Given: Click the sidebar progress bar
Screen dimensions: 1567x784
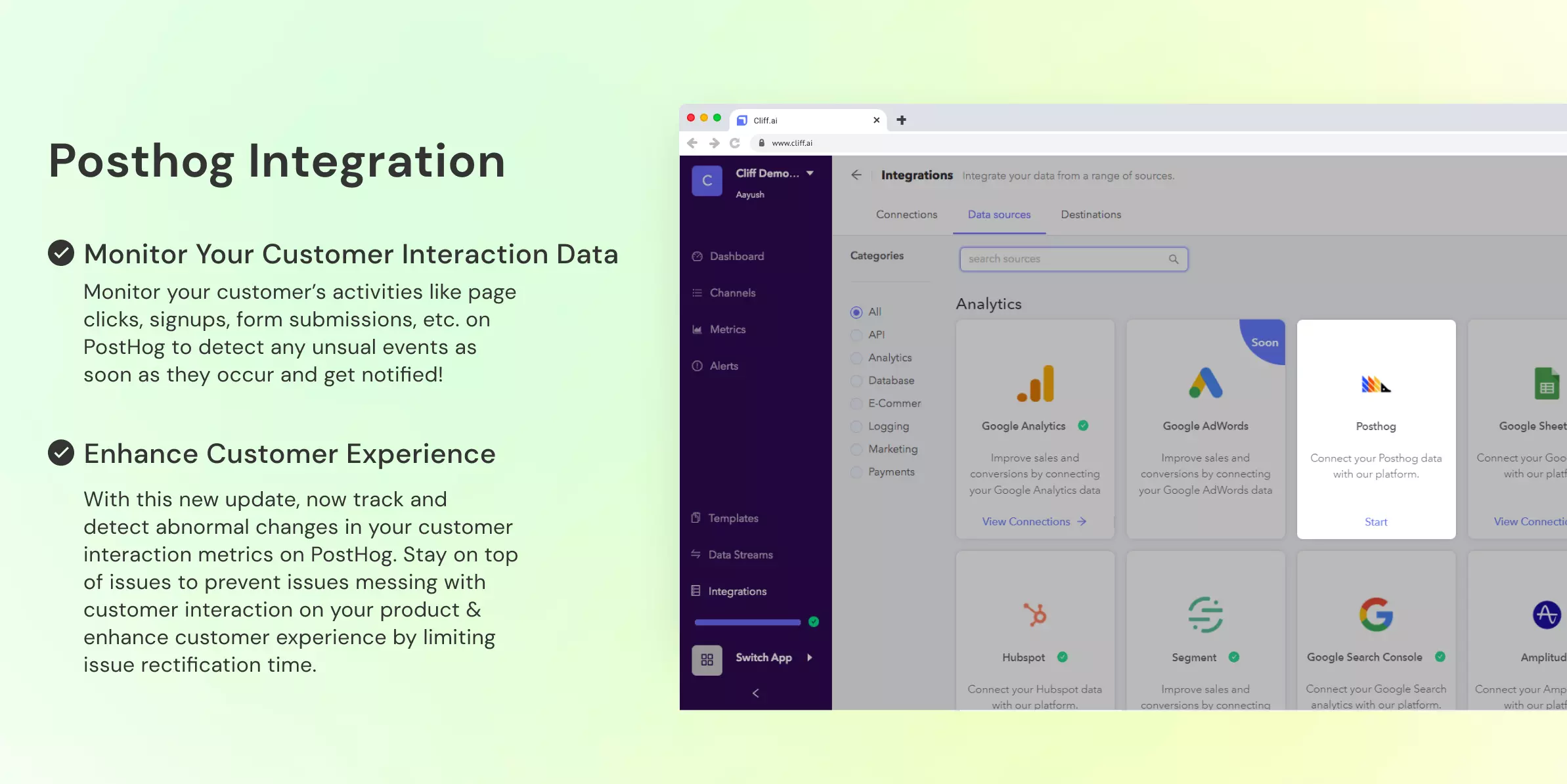Looking at the screenshot, I should point(747,622).
